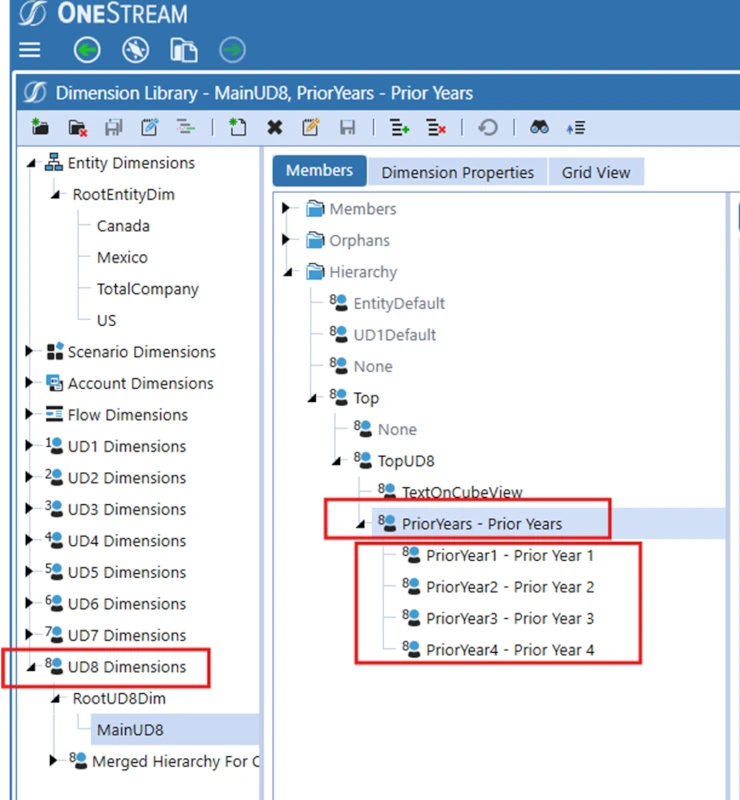This screenshot has height=800, width=740.
Task: Click the undo/refresh arrow toolbar icon
Action: pyautogui.click(x=488, y=127)
